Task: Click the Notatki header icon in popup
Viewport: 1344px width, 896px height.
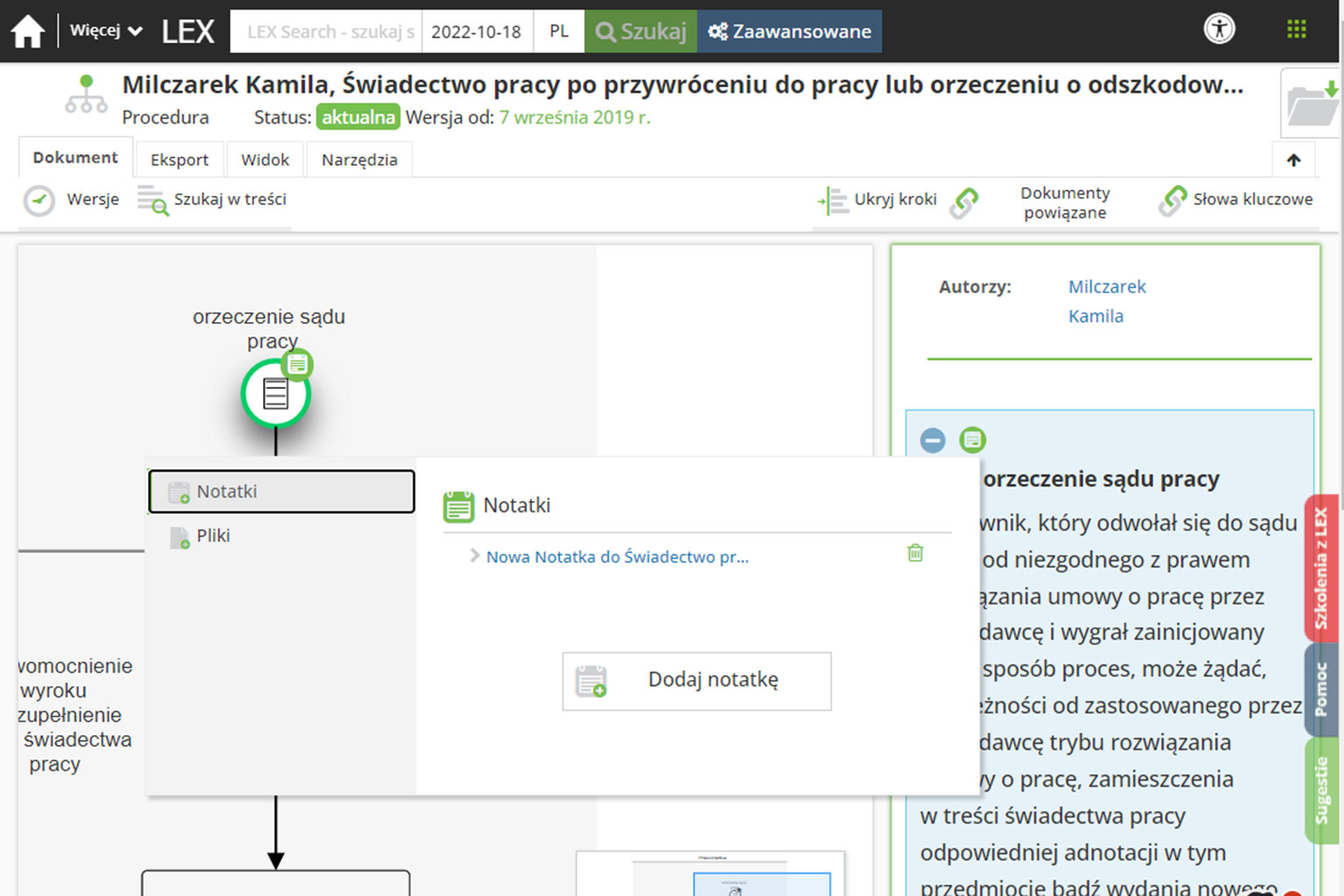Action: tap(458, 506)
